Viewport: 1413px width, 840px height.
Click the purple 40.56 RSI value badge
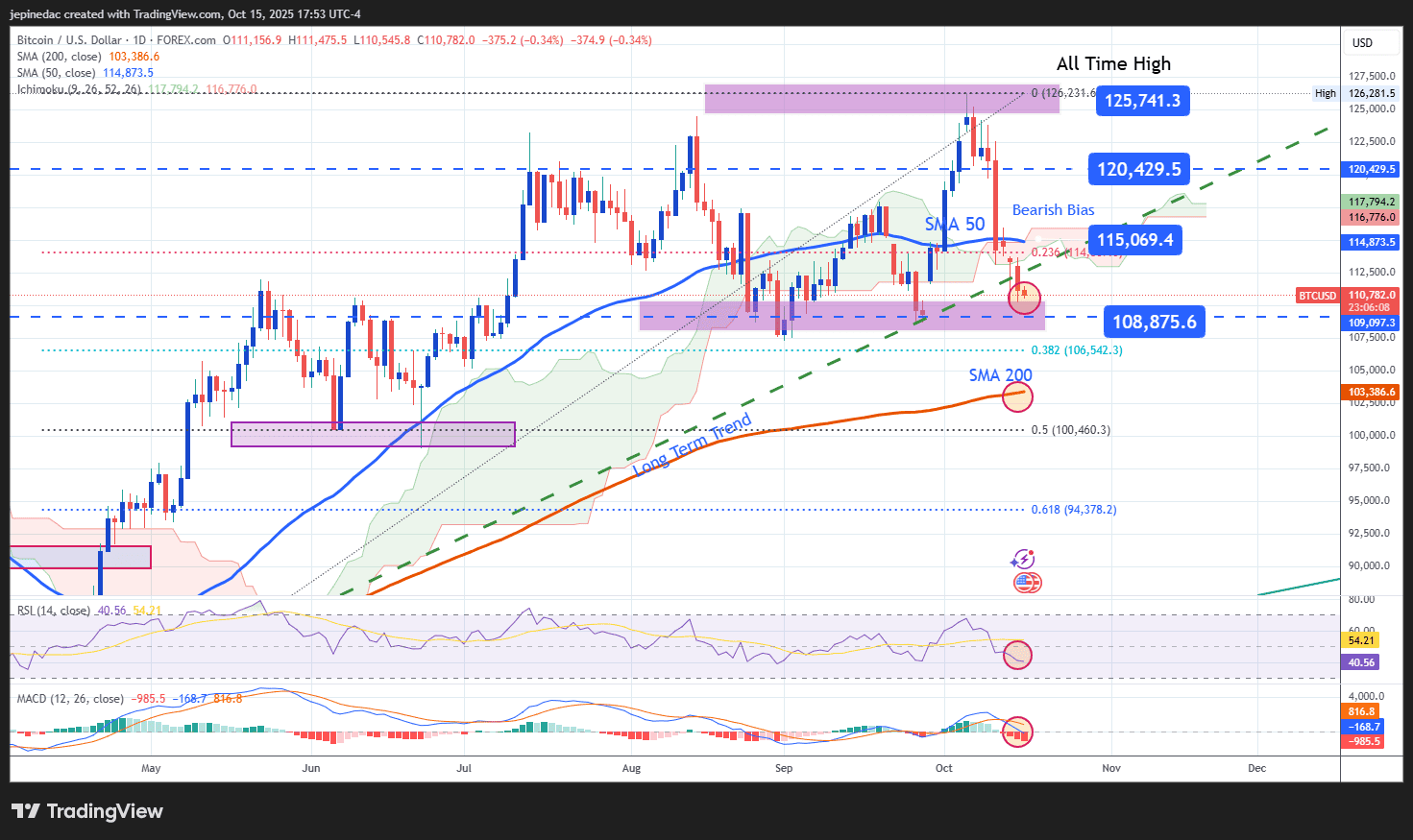pyautogui.click(x=1361, y=662)
